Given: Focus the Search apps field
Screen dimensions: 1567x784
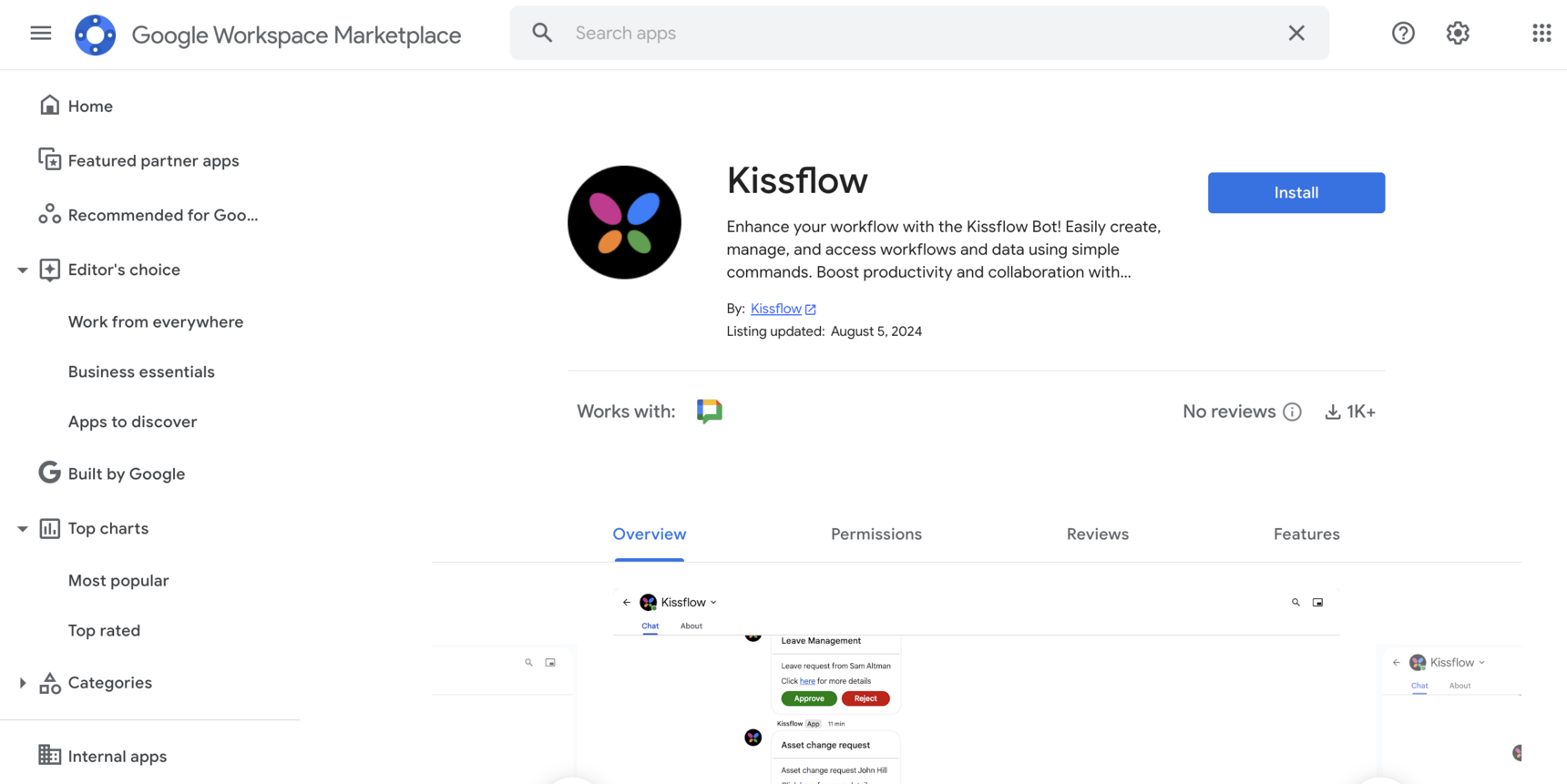Looking at the screenshot, I should click(920, 33).
